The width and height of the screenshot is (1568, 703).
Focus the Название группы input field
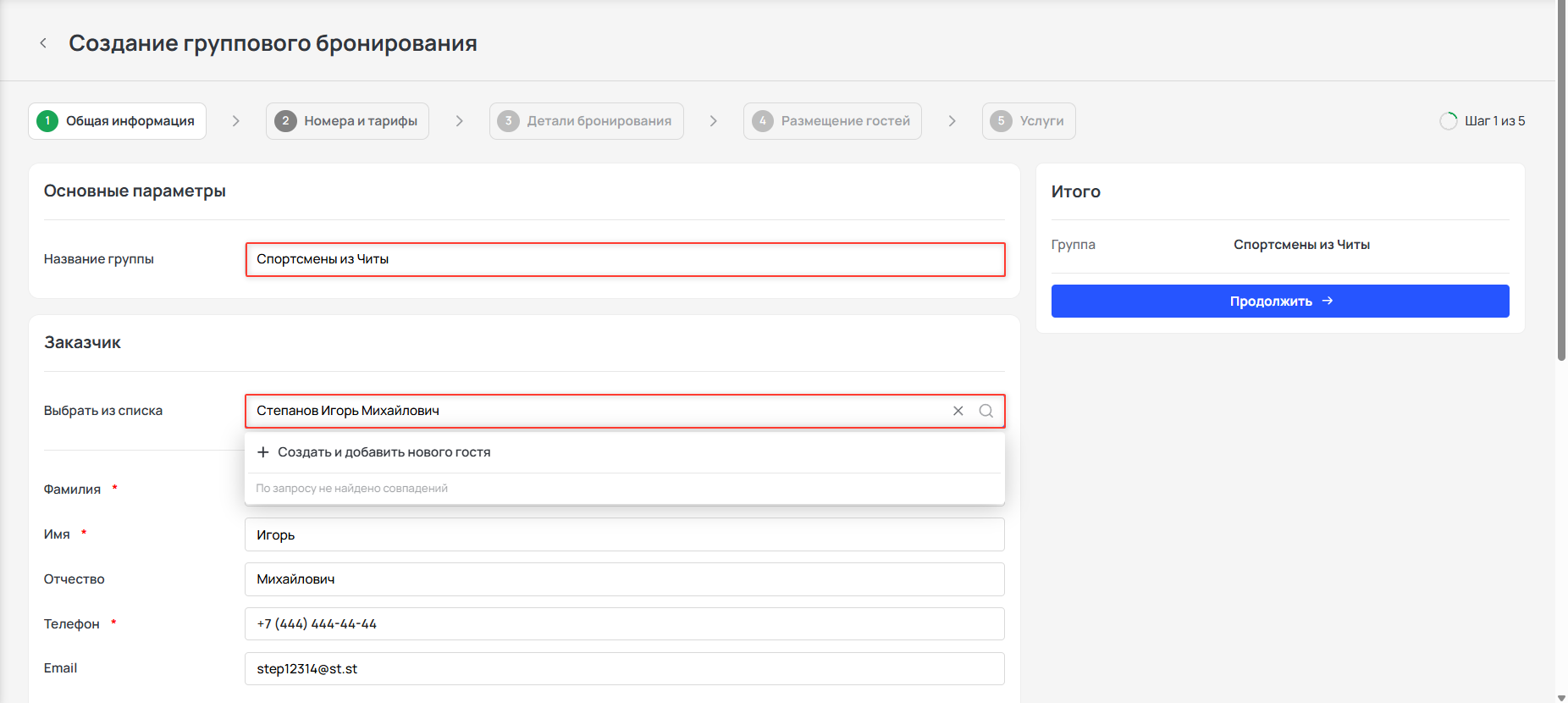[626, 259]
